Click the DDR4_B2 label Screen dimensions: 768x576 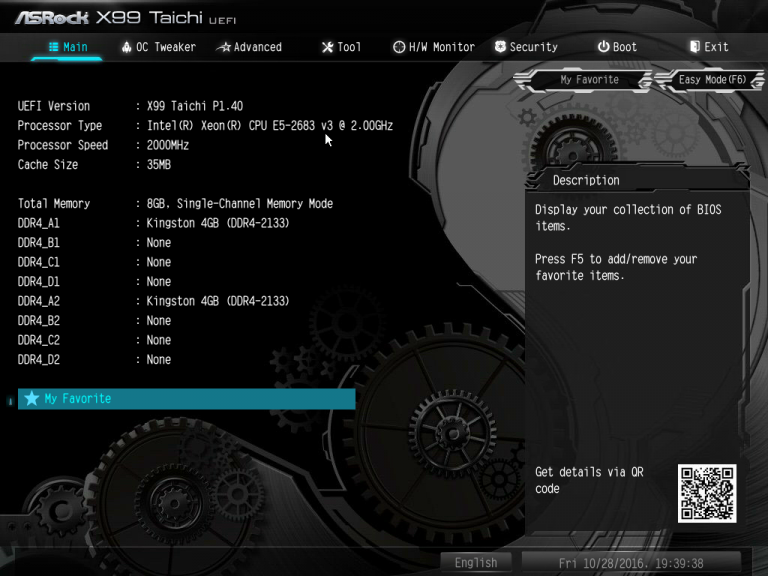tap(39, 321)
